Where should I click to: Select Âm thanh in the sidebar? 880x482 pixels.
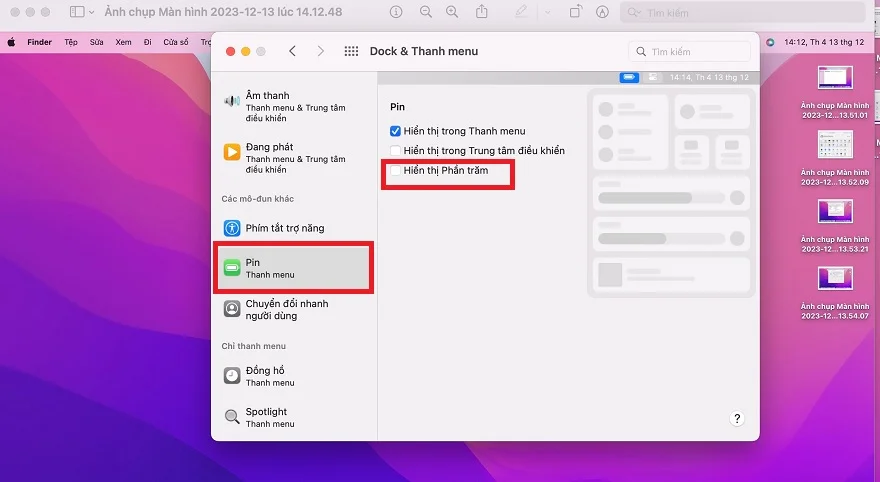point(294,107)
